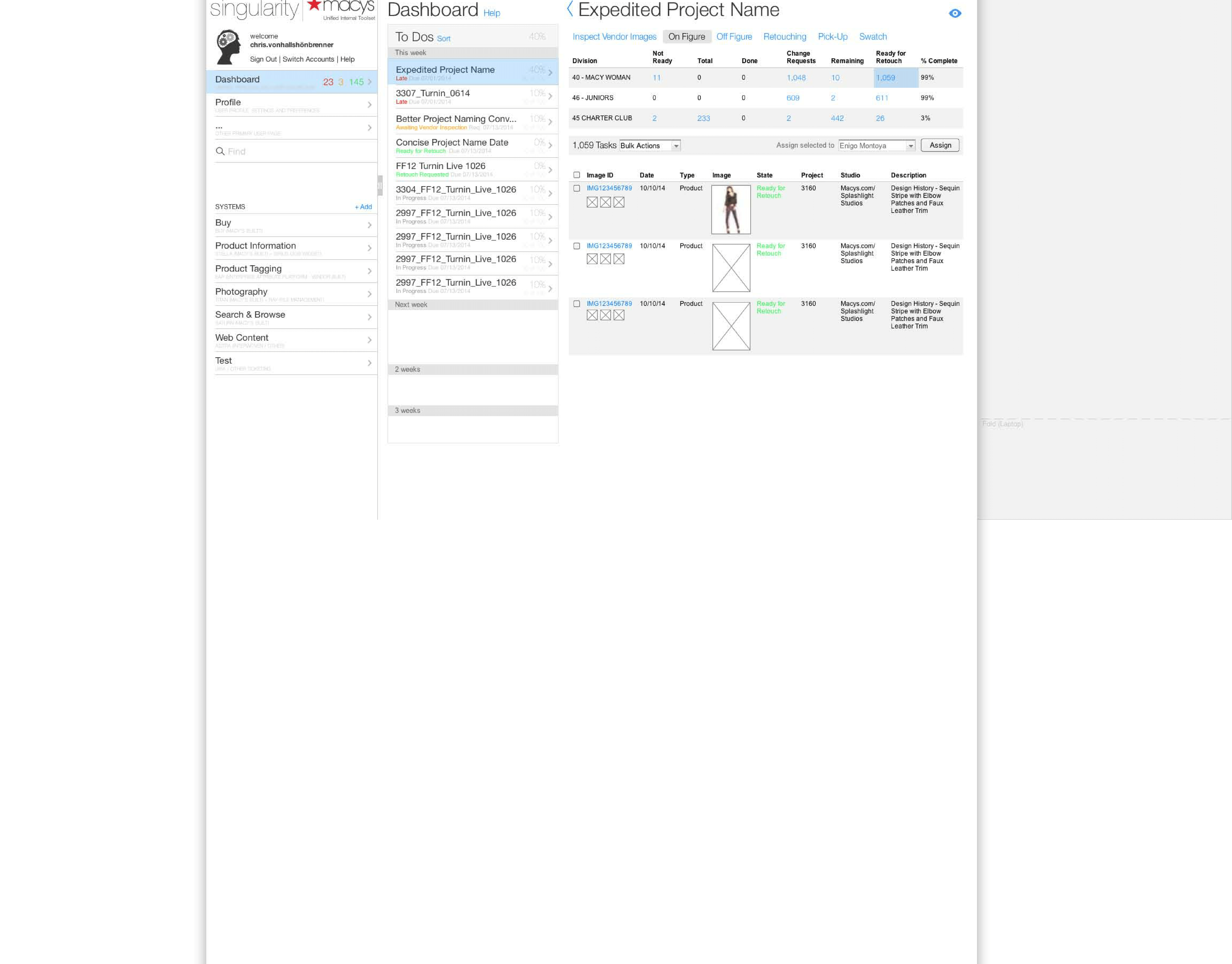
Task: Click the 1,059 Ready for Retouch cell
Action: (x=896, y=78)
